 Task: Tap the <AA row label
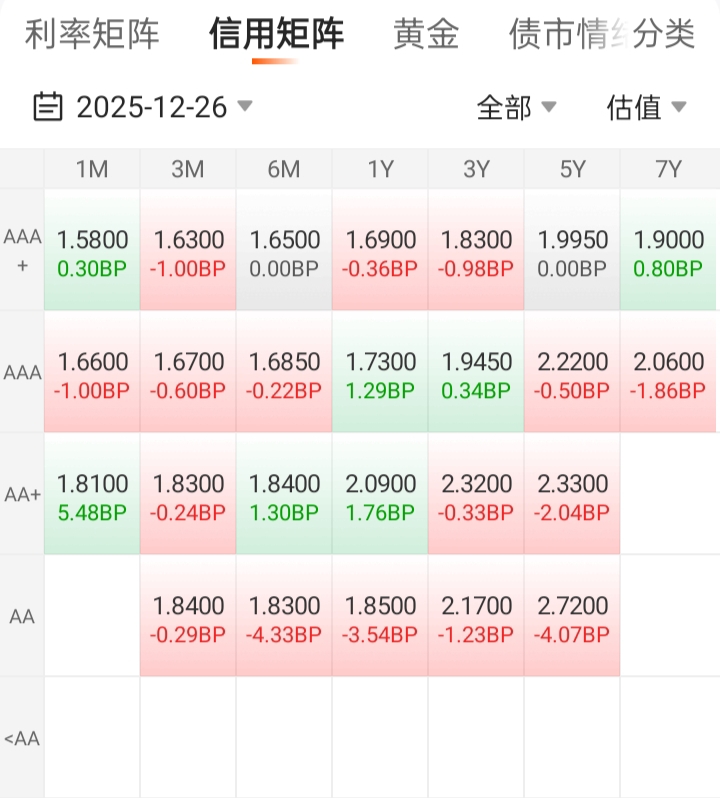(22, 738)
